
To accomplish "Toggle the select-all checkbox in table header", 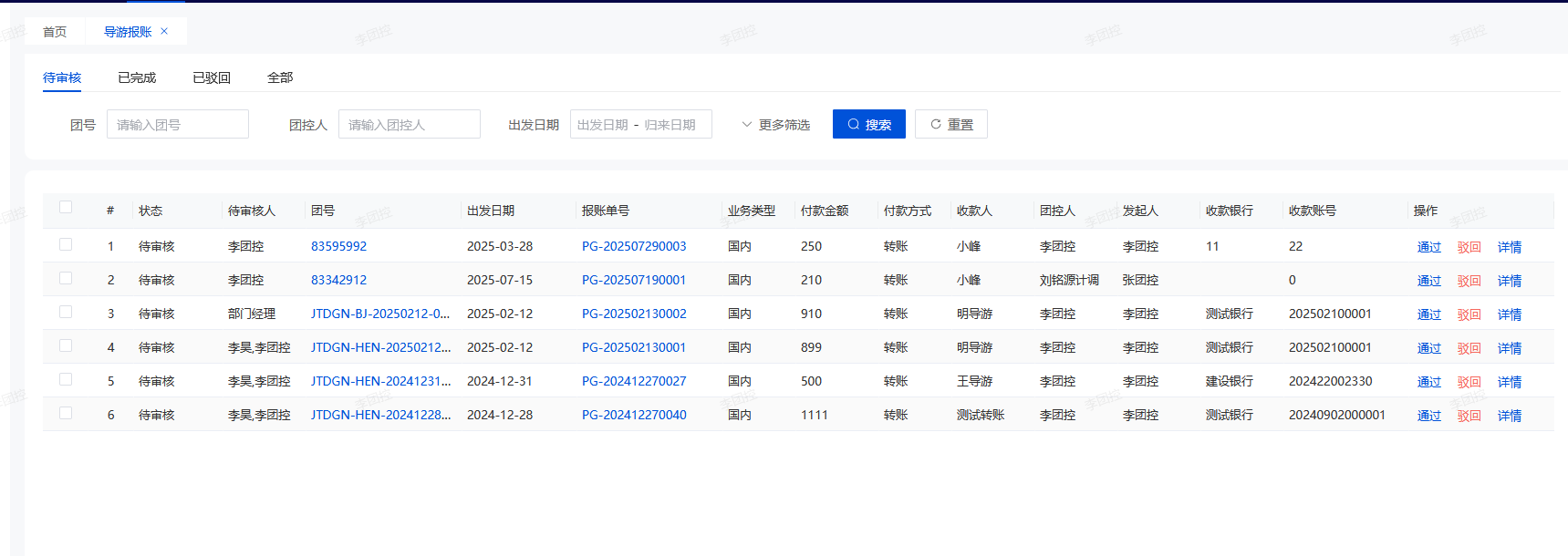I will [66, 207].
